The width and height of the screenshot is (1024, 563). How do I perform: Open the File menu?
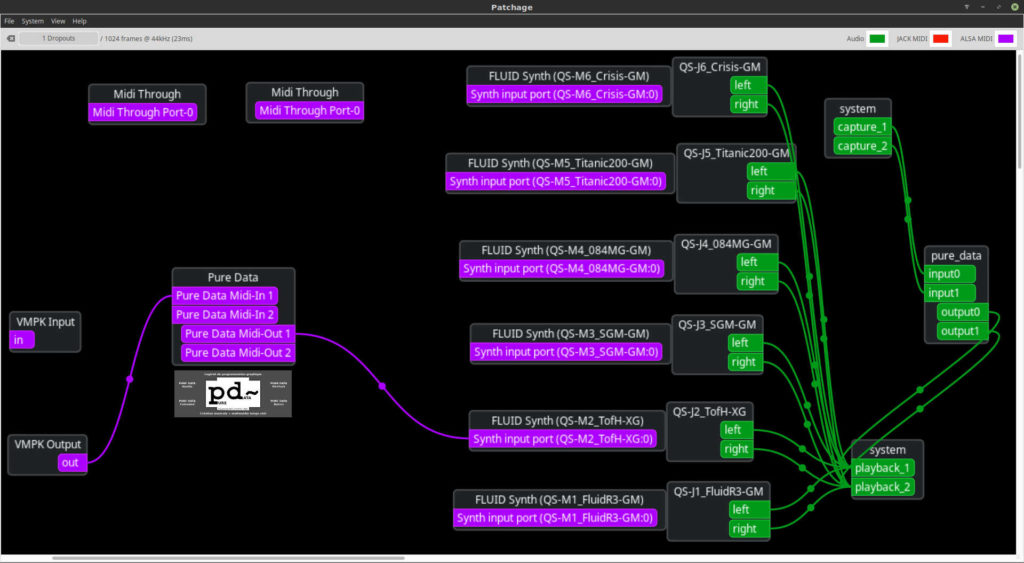point(9,21)
